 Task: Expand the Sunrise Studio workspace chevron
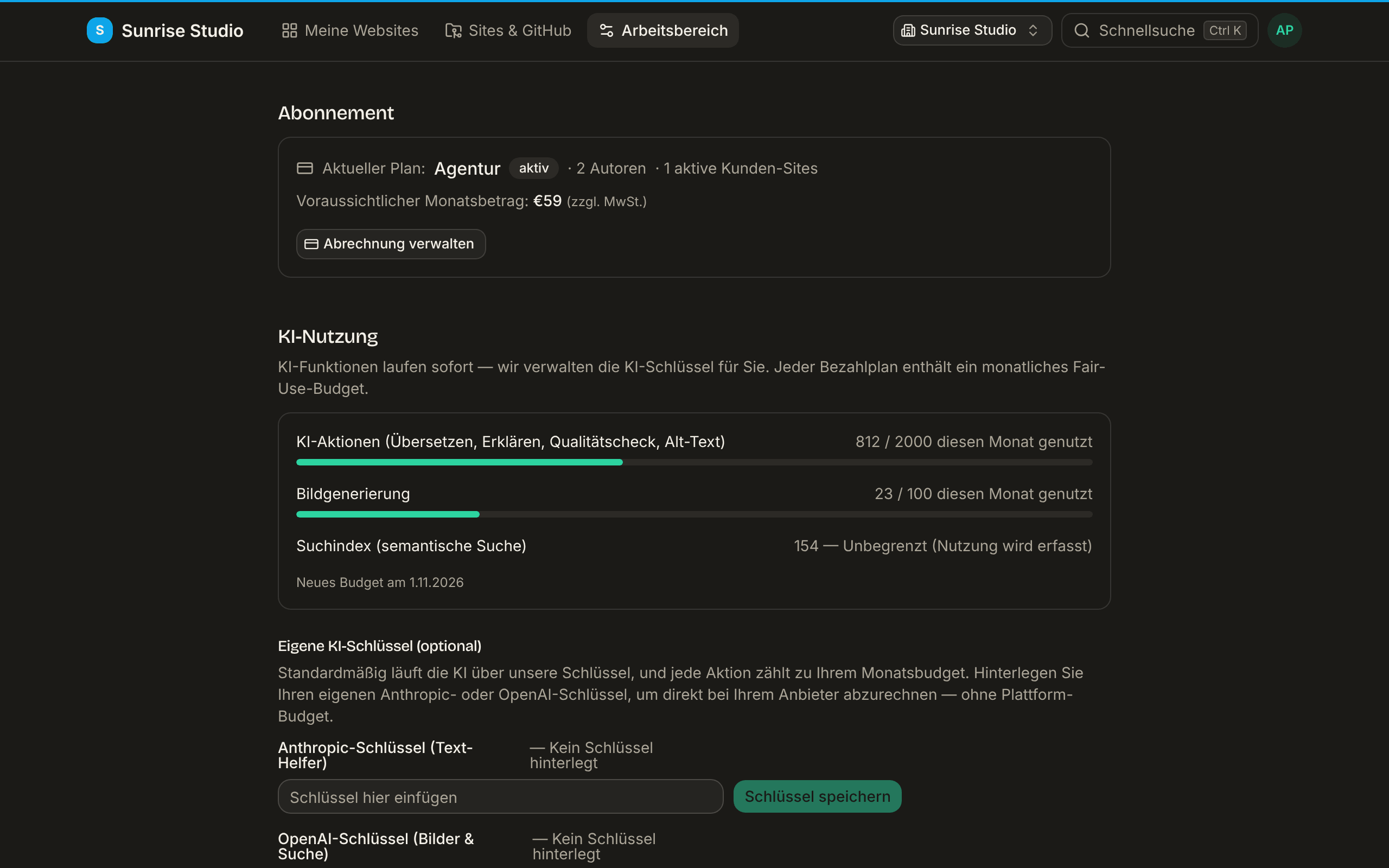tap(1033, 30)
